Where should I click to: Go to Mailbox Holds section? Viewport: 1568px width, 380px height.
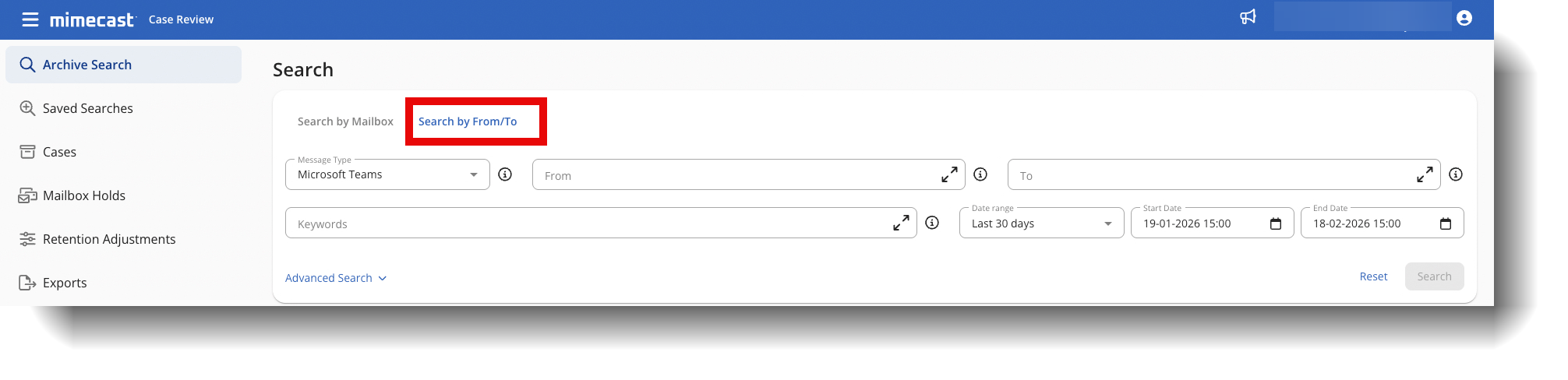point(83,195)
